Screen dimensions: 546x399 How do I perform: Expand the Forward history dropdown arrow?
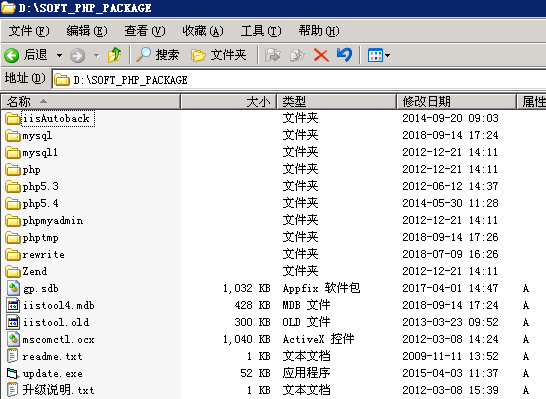tap(96, 55)
